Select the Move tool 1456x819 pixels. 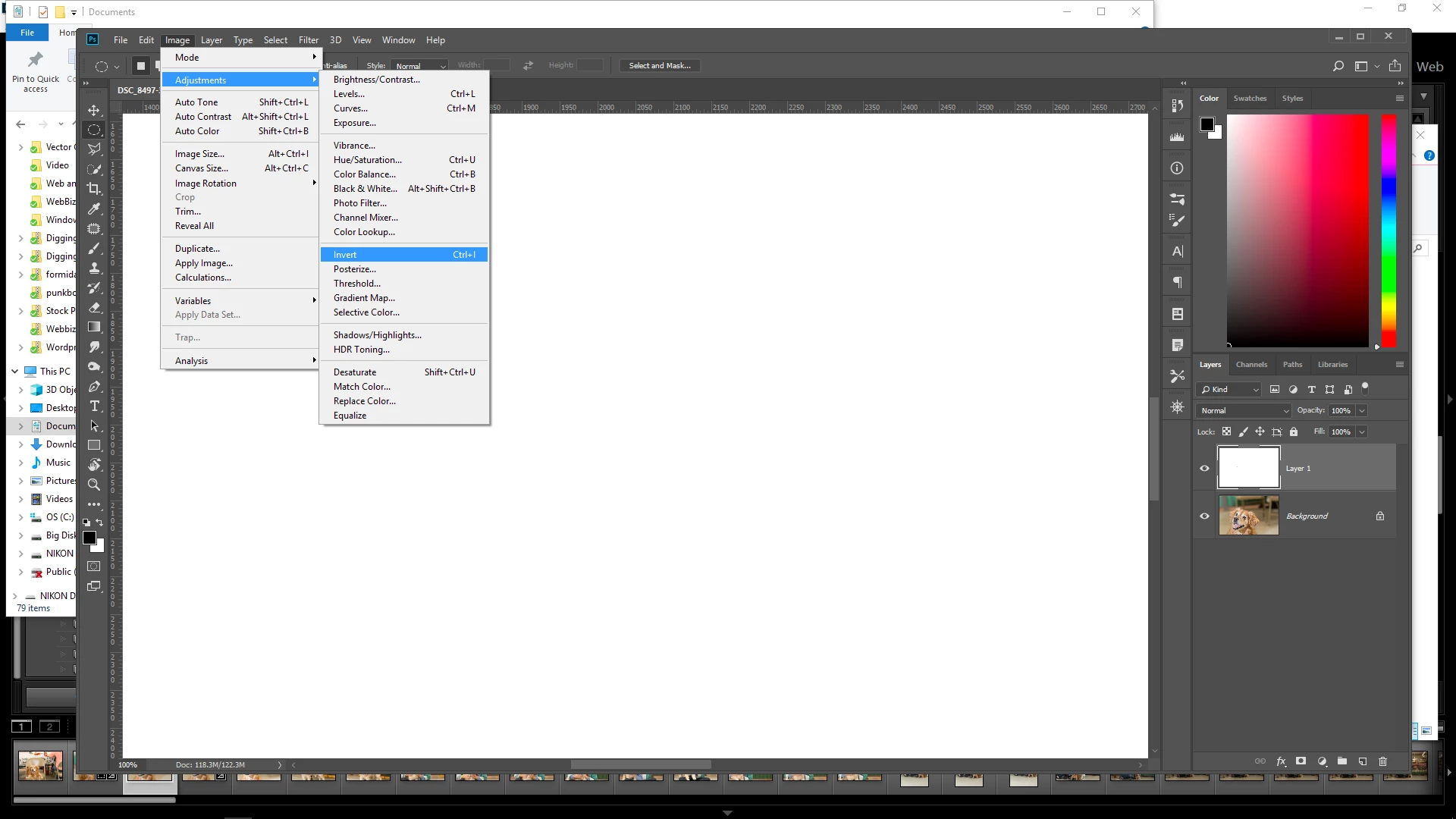point(94,110)
